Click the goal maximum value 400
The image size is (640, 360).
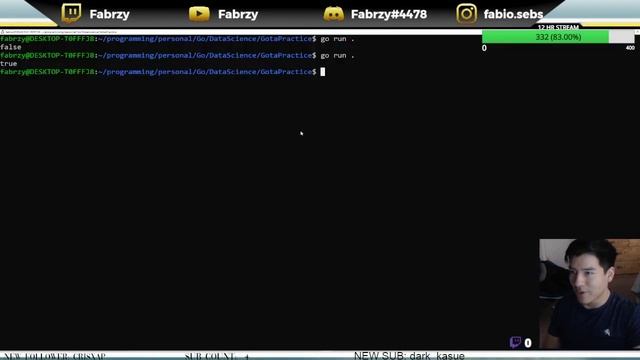coord(630,48)
